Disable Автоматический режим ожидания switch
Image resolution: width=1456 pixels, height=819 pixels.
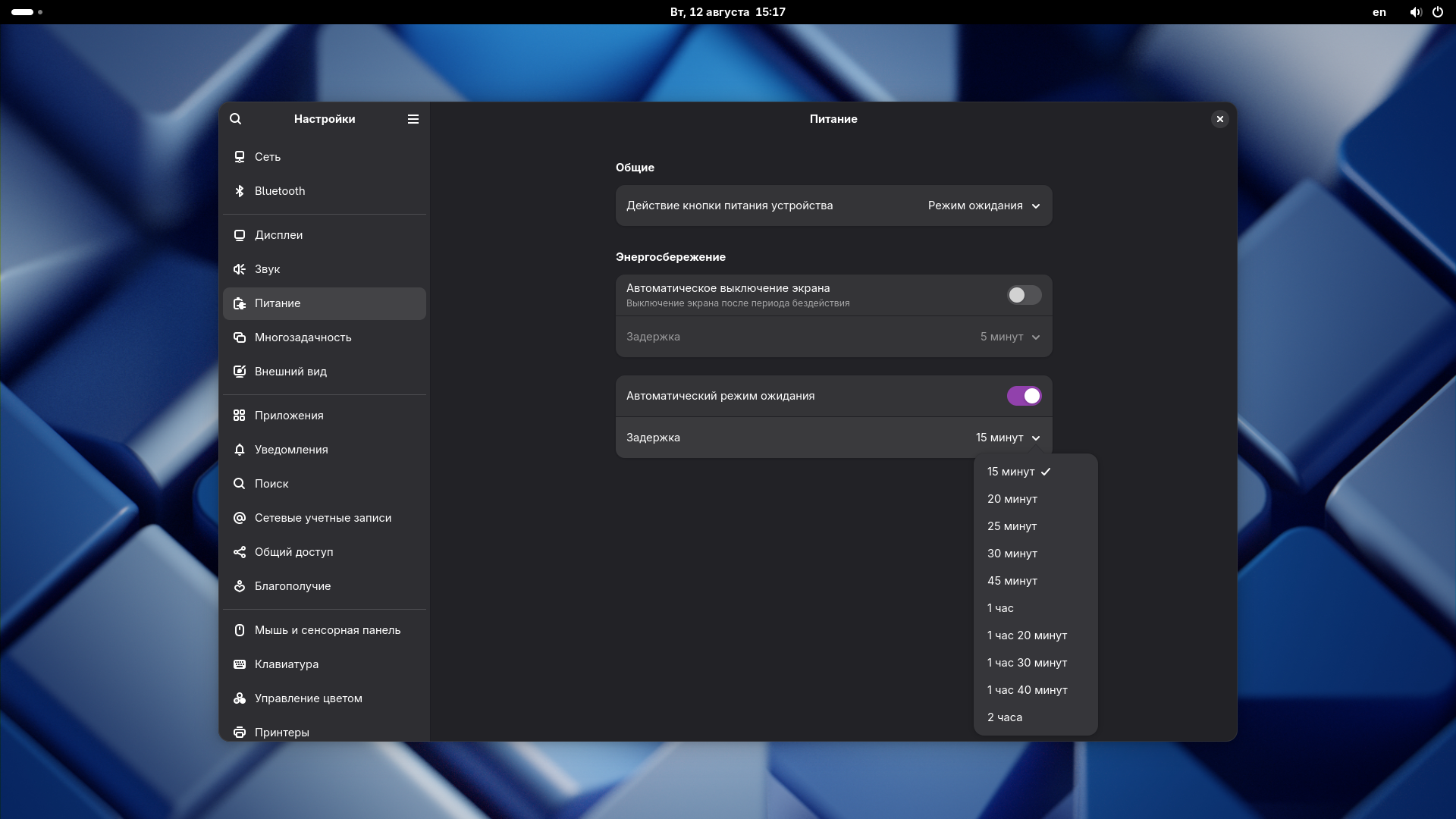tap(1024, 396)
